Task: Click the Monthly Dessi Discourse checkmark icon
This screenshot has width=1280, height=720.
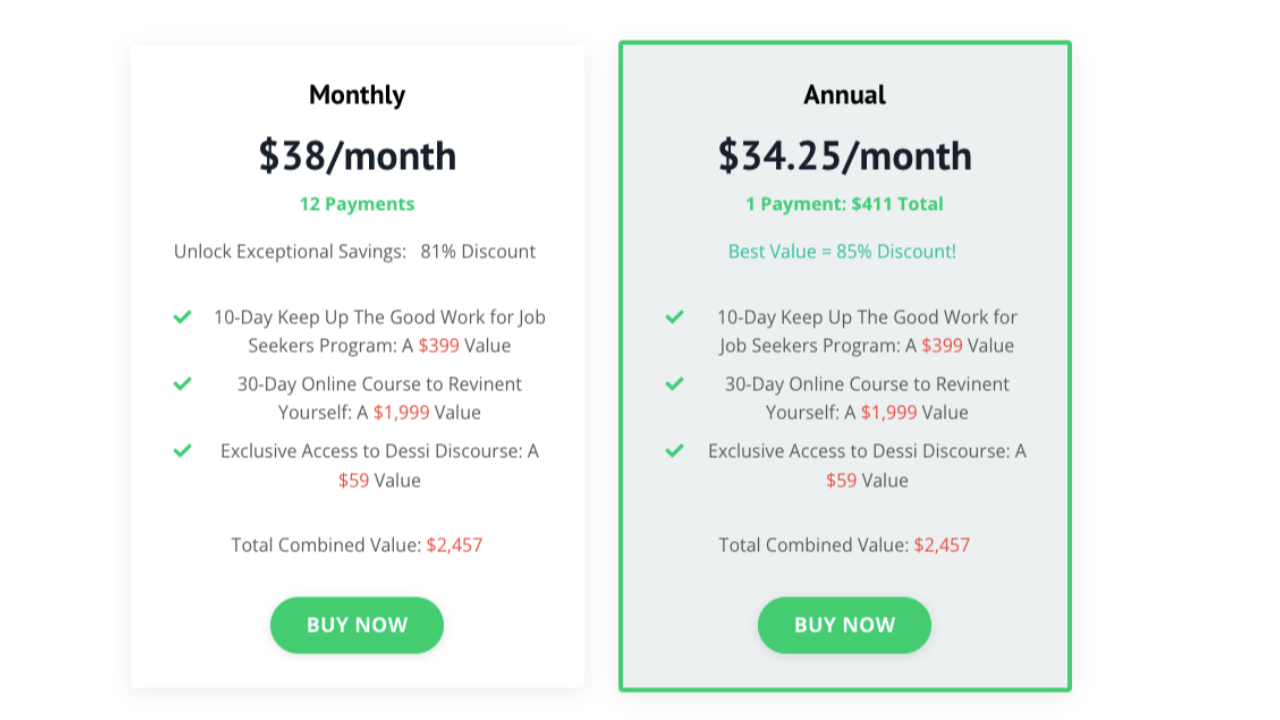Action: point(182,451)
